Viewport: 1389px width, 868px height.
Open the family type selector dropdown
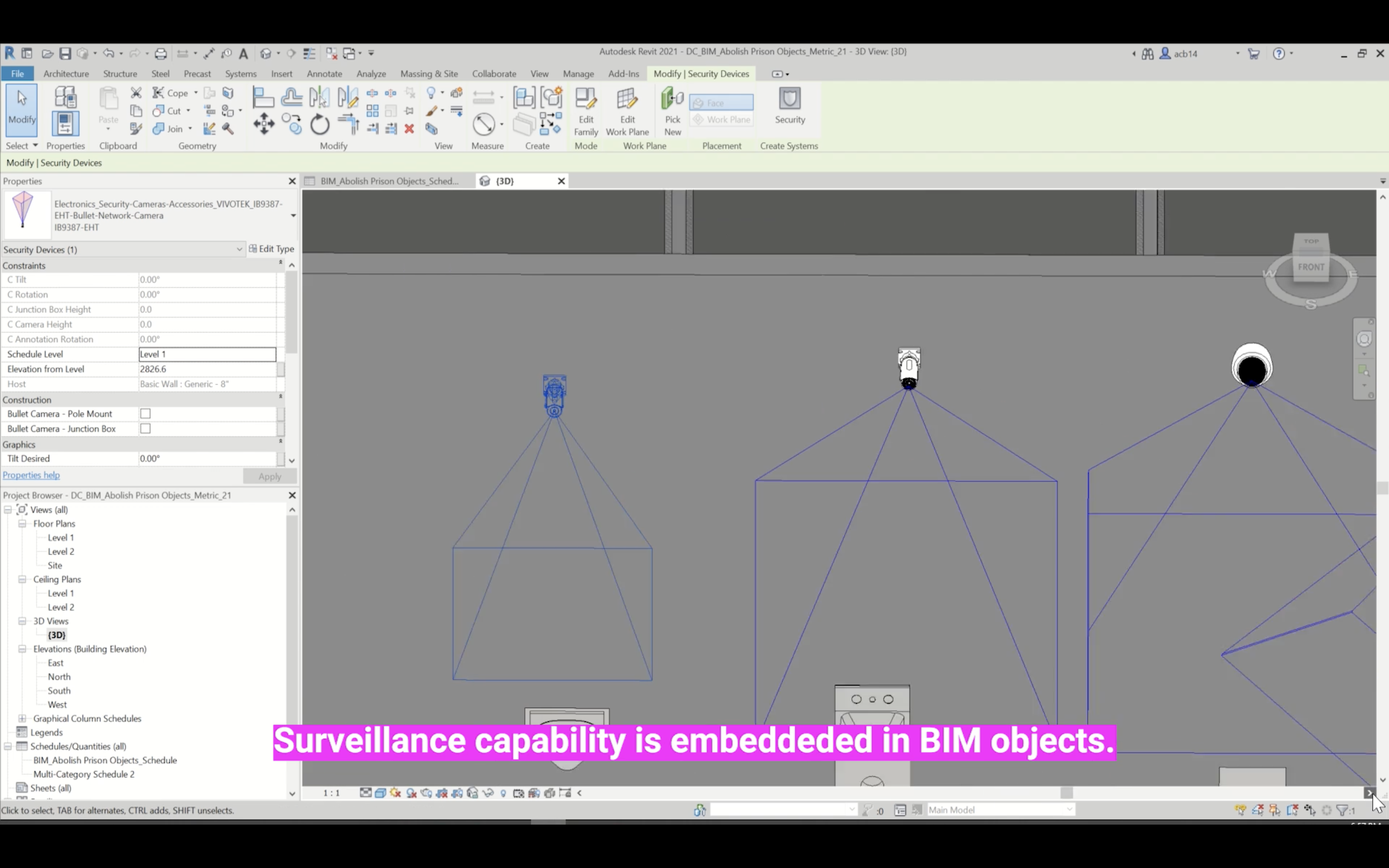[293, 216]
